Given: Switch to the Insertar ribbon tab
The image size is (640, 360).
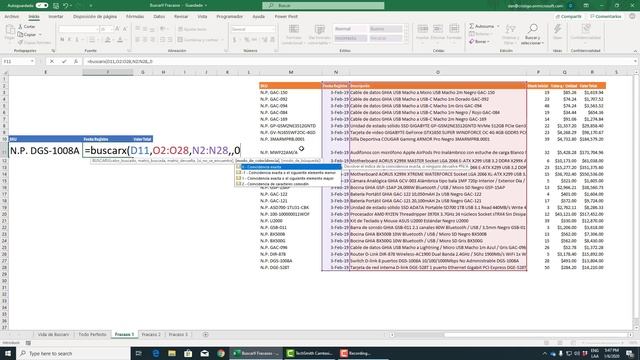Looking at the screenshot, I should coord(56,17).
